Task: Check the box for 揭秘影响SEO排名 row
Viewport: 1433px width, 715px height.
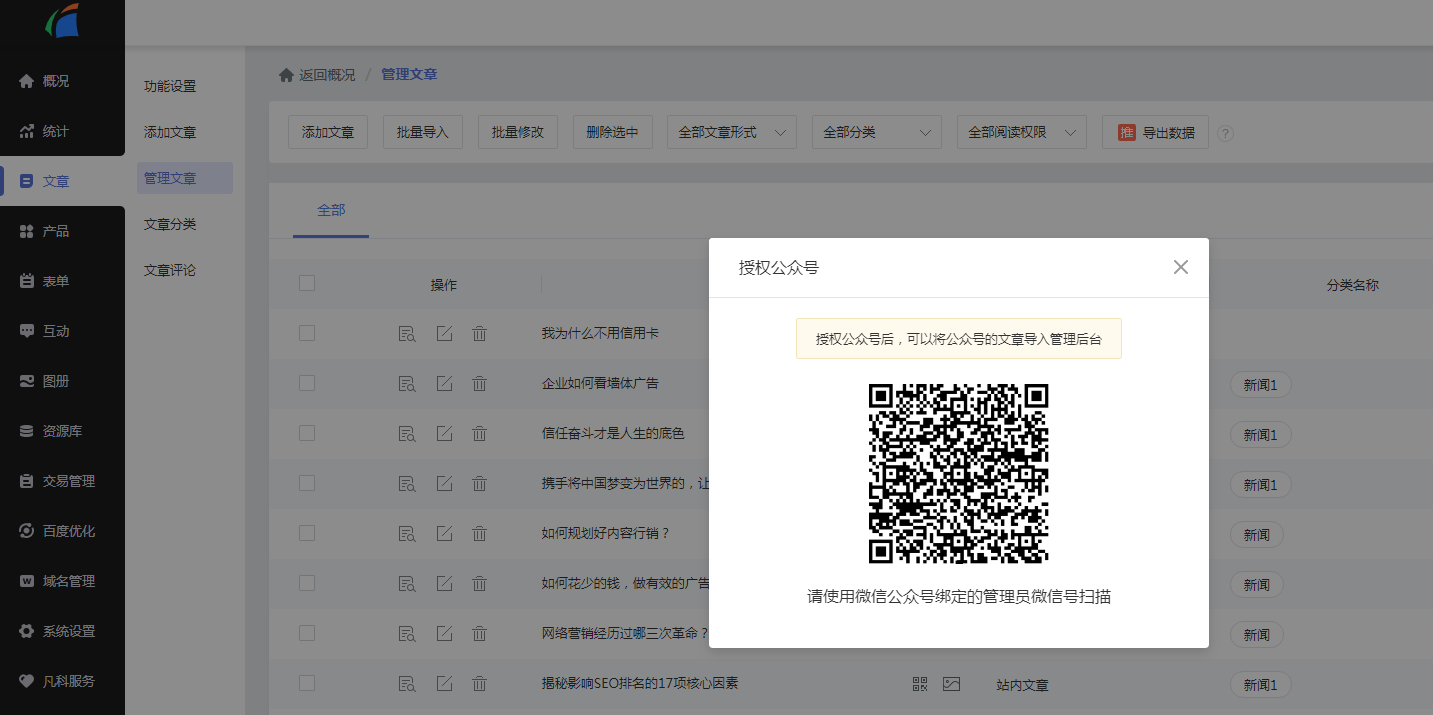Action: click(307, 683)
